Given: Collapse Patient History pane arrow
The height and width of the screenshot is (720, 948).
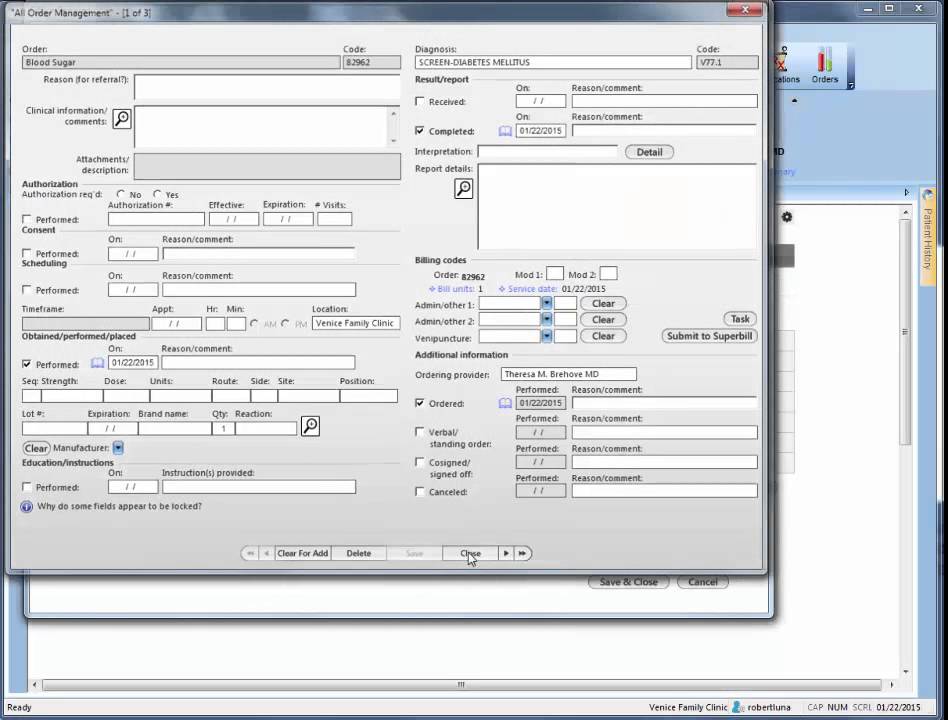Looking at the screenshot, I should [x=906, y=192].
